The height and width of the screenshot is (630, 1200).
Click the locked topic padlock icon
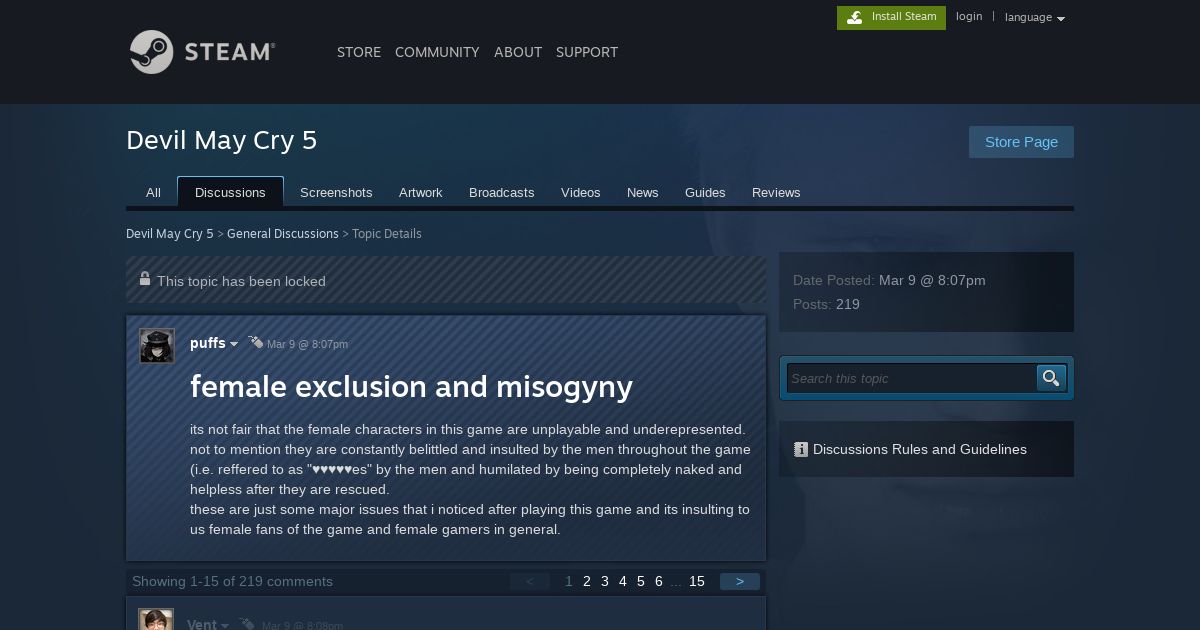[x=145, y=279]
